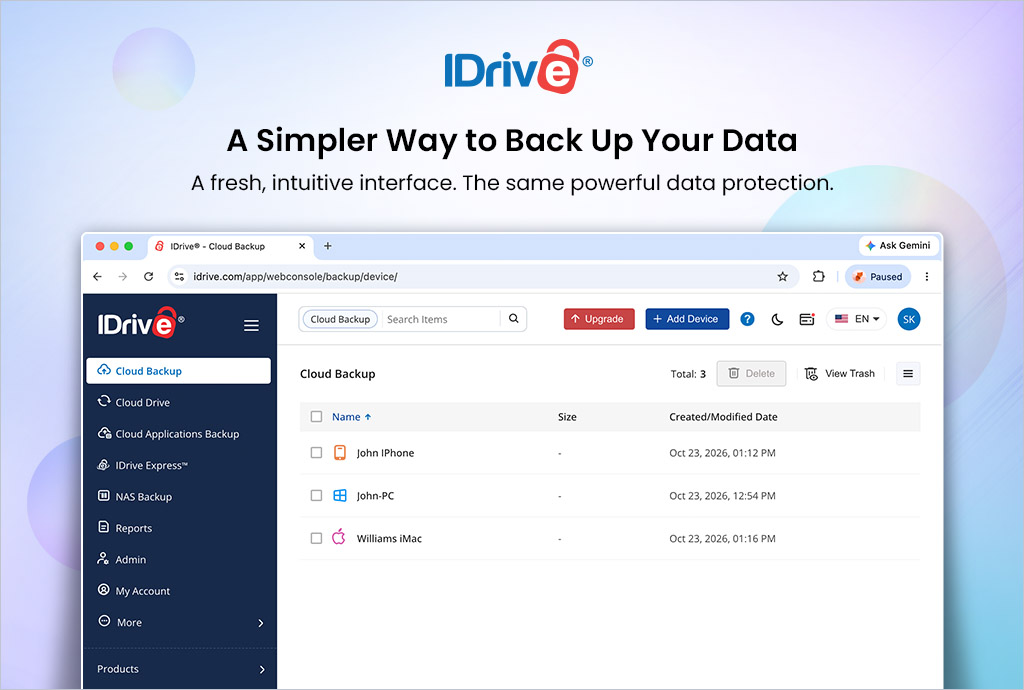Image resolution: width=1024 pixels, height=690 pixels.
Task: Open the EN language dropdown
Action: tap(857, 319)
